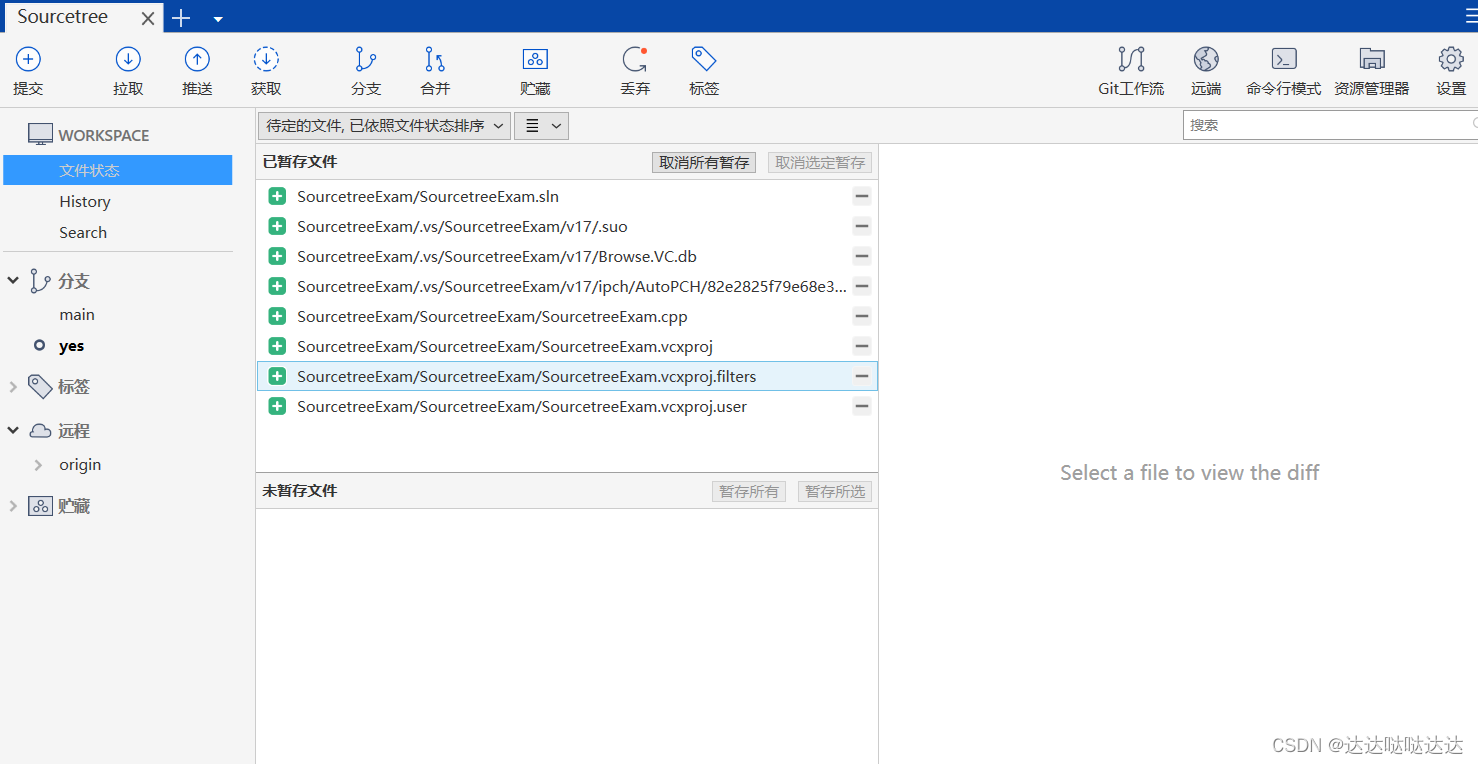The width and height of the screenshot is (1478, 764).
Task: Click the 已暂存文件 section header
Action: (x=300, y=162)
